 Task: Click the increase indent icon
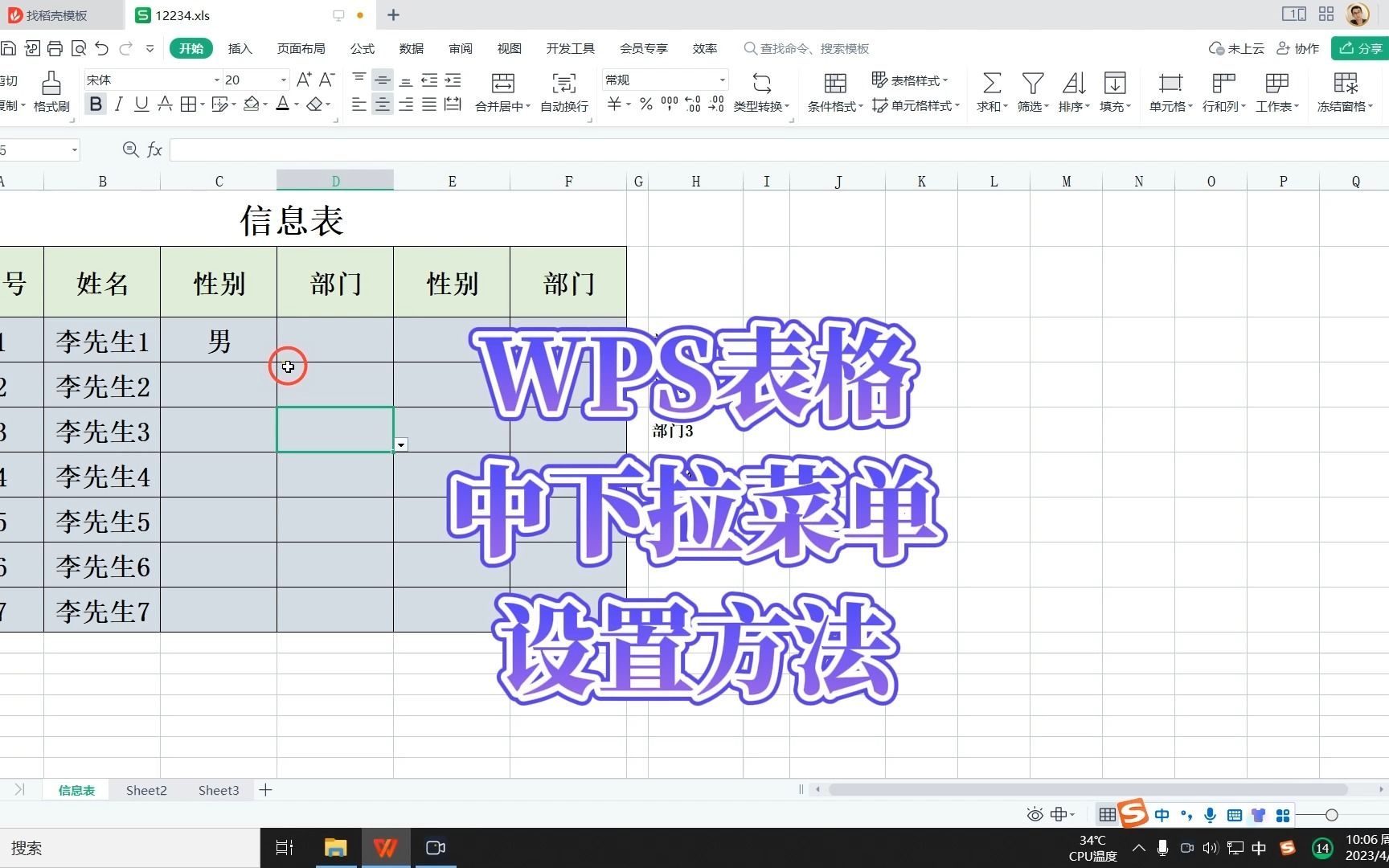point(453,80)
